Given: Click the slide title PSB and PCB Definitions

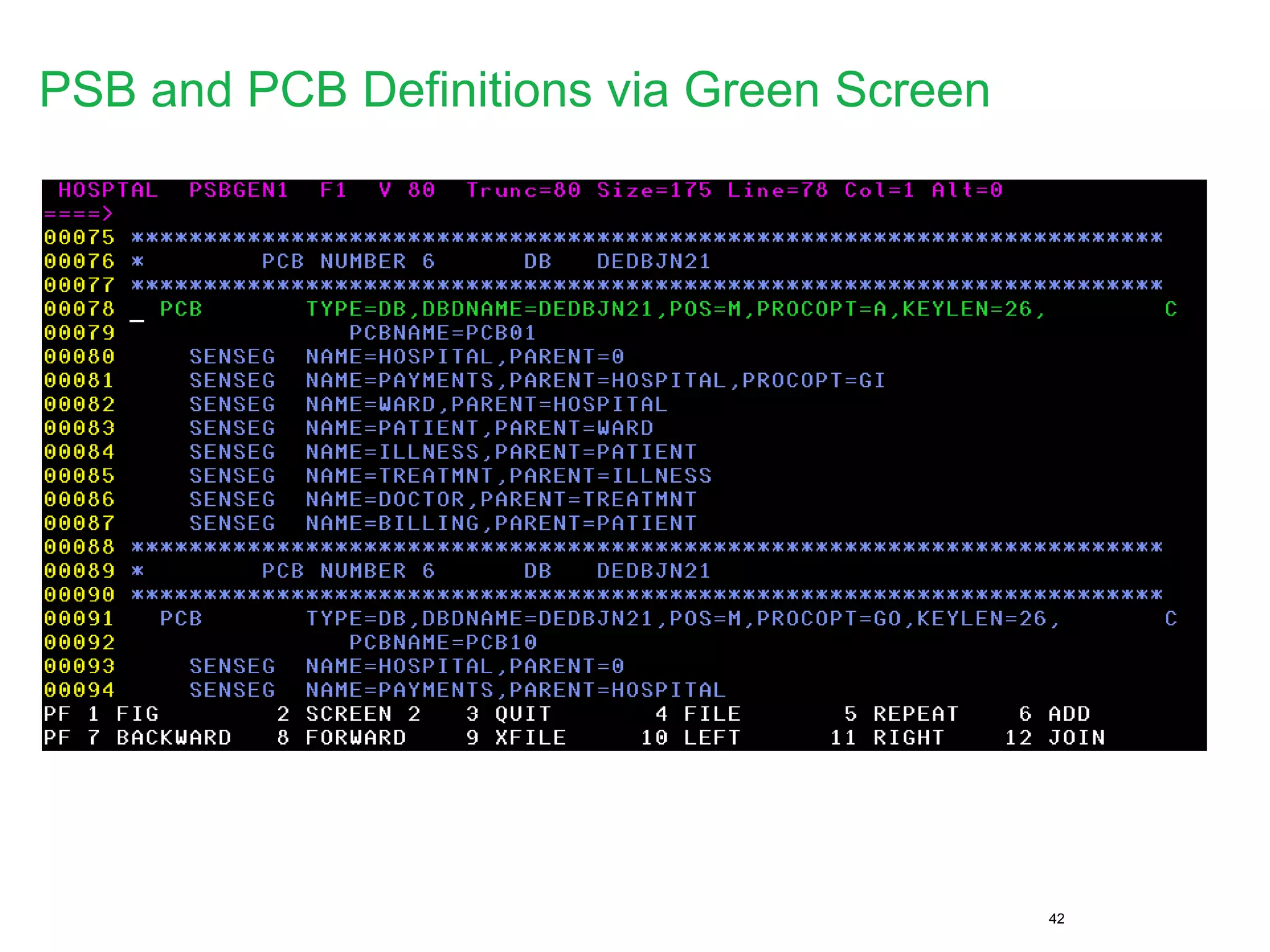Looking at the screenshot, I should [x=514, y=90].
